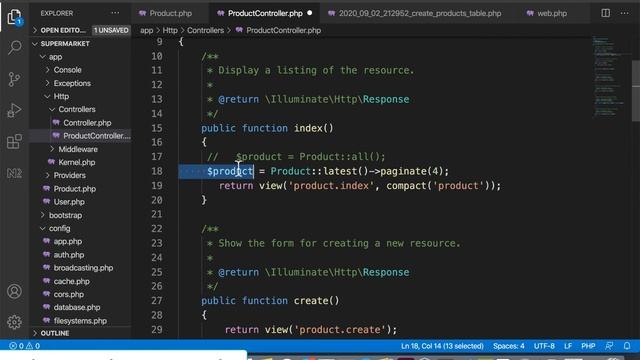The height and width of the screenshot is (360, 640).
Task: Click 'compact' call on line 19
Action: click(406, 186)
